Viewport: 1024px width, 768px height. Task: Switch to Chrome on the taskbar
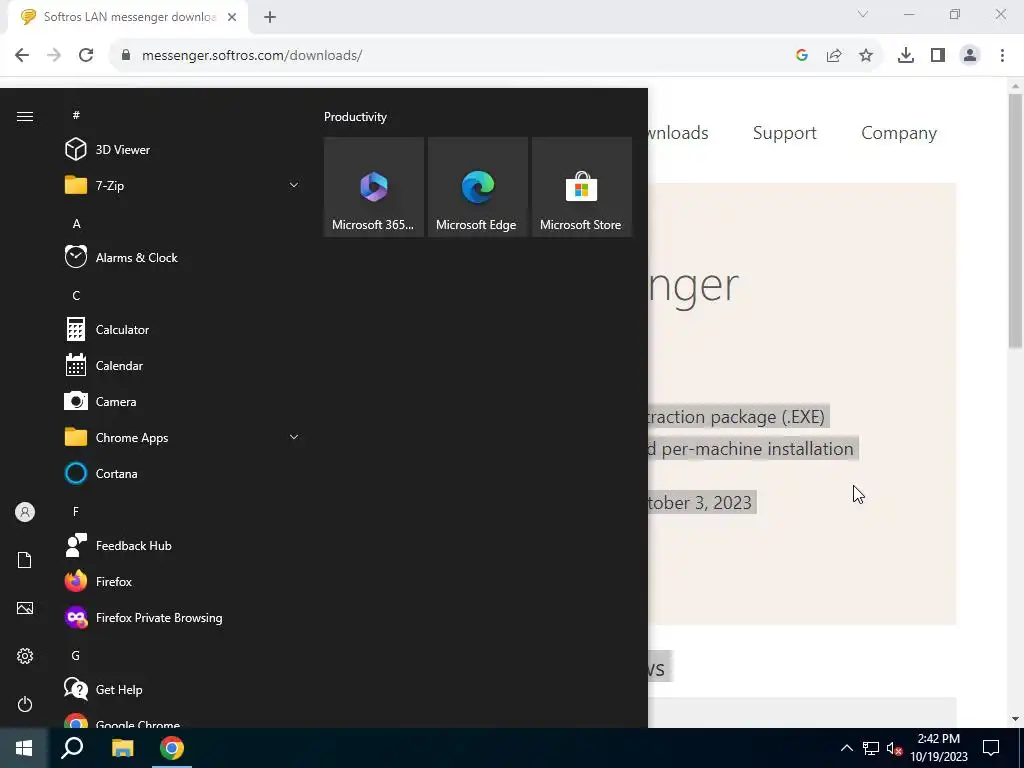(x=172, y=748)
